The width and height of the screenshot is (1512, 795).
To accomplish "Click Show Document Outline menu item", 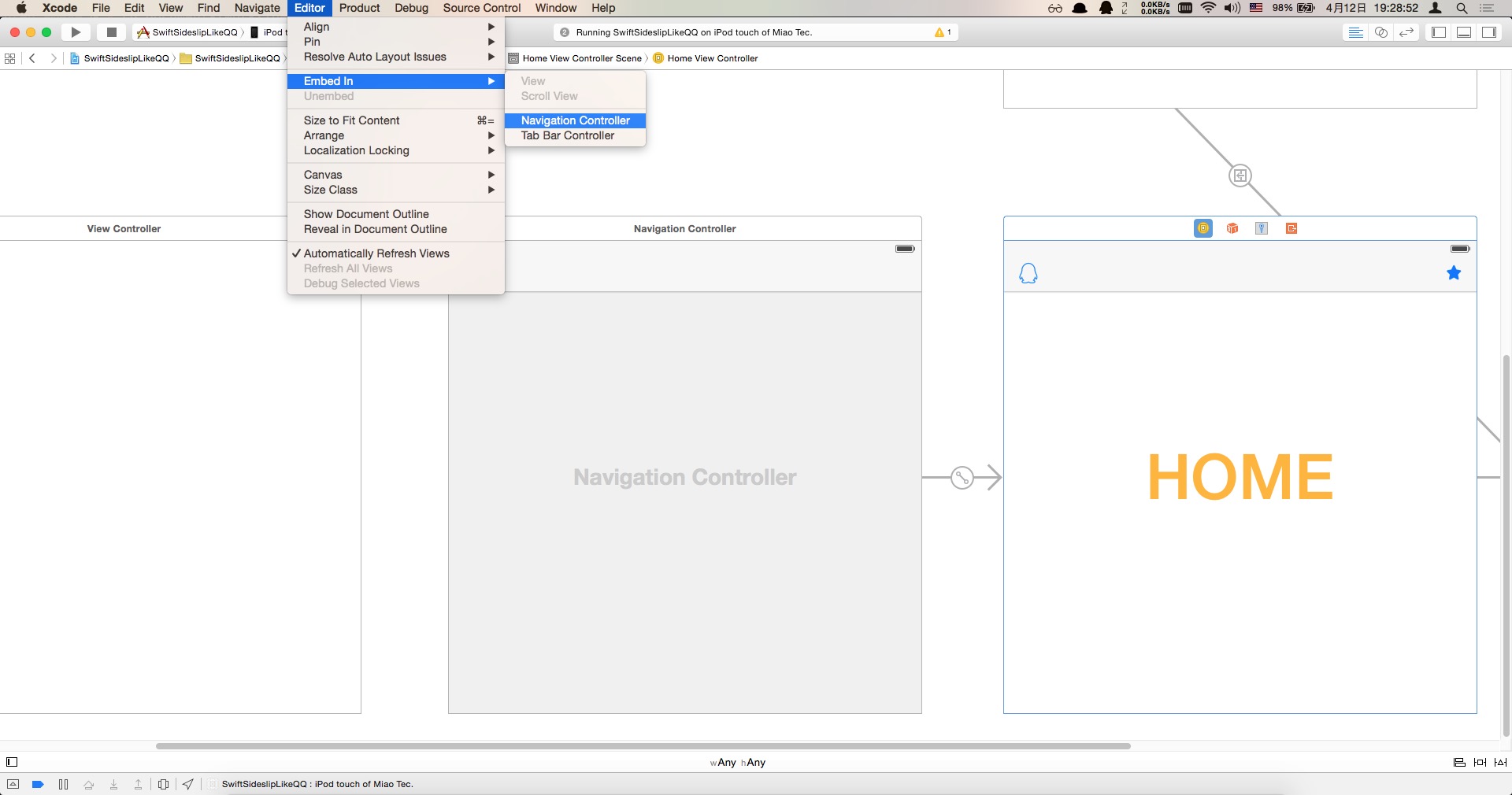I will (395, 214).
